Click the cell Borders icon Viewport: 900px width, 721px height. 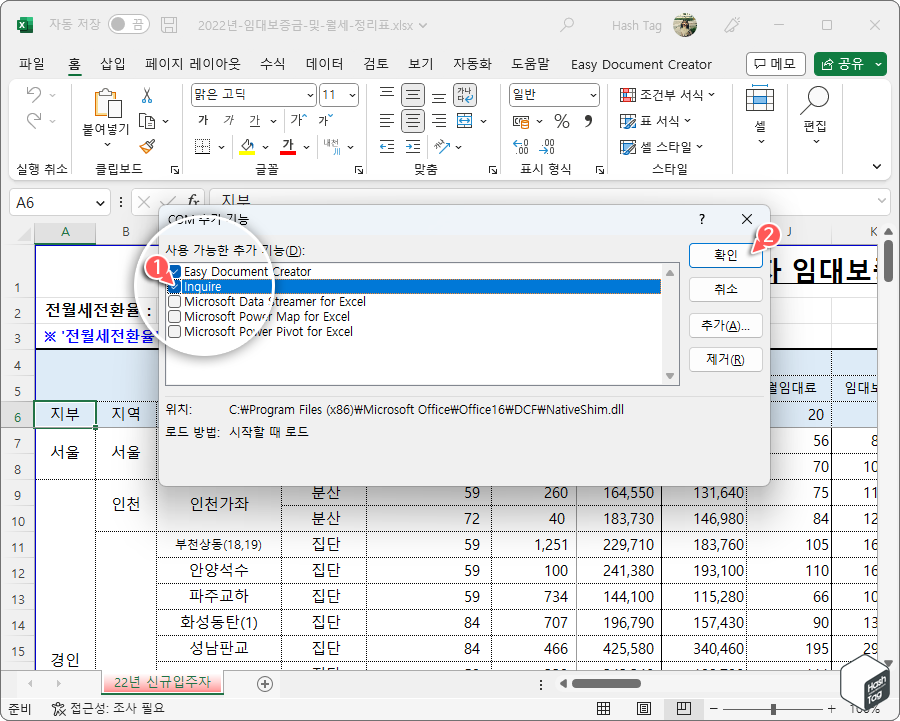click(203, 147)
